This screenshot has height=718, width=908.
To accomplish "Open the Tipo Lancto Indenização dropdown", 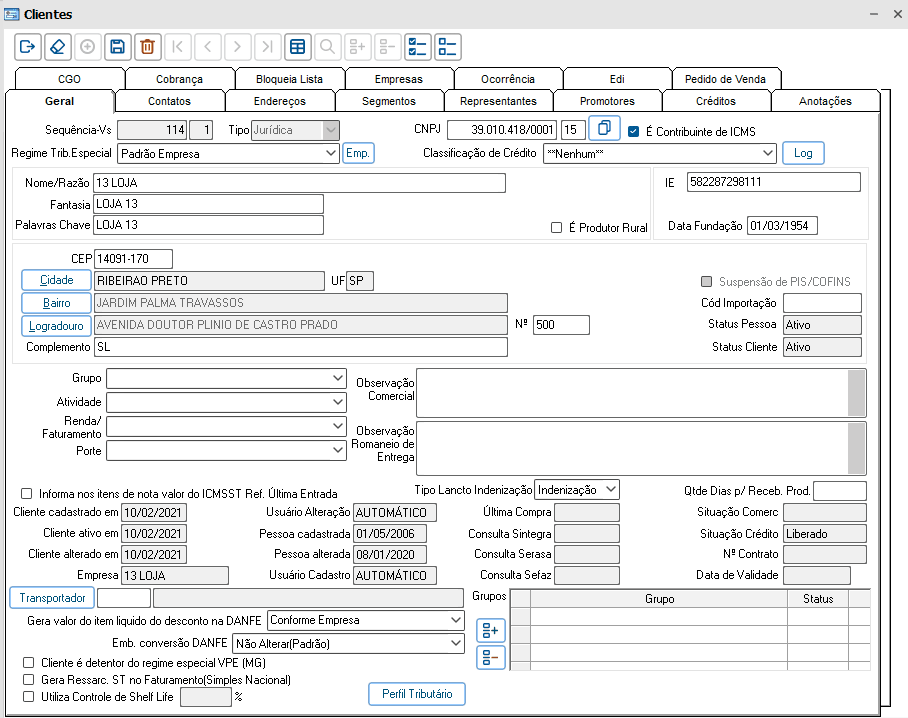I will (x=610, y=490).
